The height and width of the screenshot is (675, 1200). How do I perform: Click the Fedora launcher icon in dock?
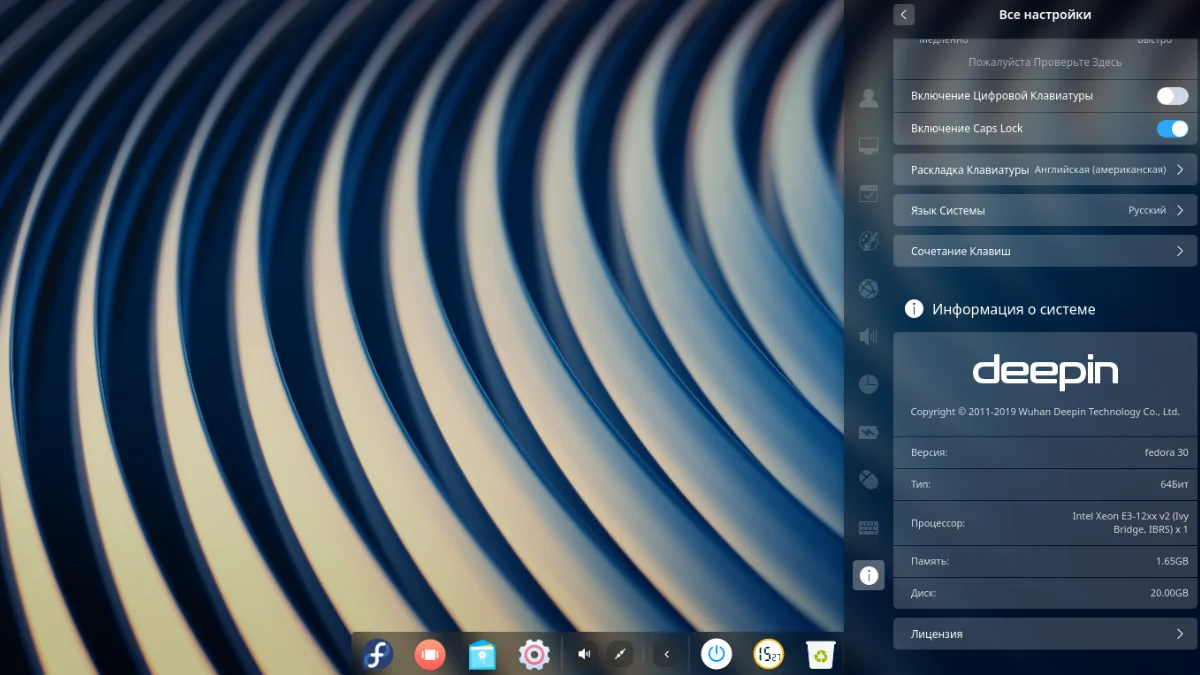point(377,655)
